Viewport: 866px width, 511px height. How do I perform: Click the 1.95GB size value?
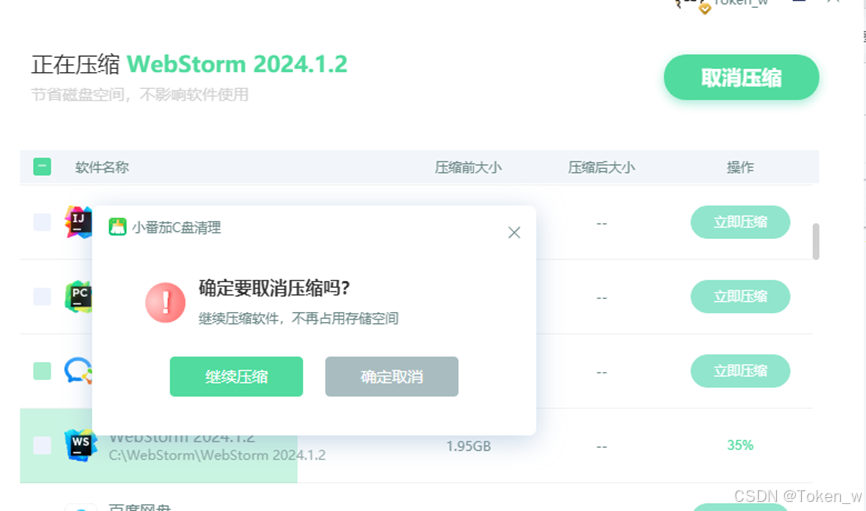[x=468, y=446]
